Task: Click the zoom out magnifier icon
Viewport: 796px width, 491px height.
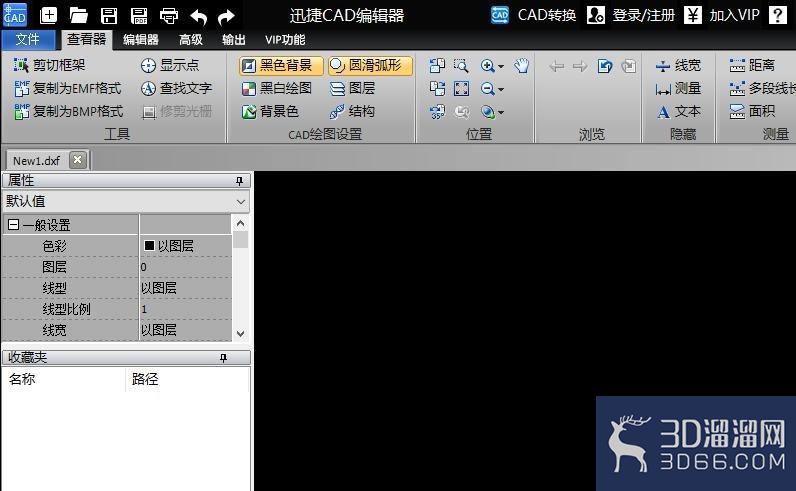Action: tap(487, 88)
